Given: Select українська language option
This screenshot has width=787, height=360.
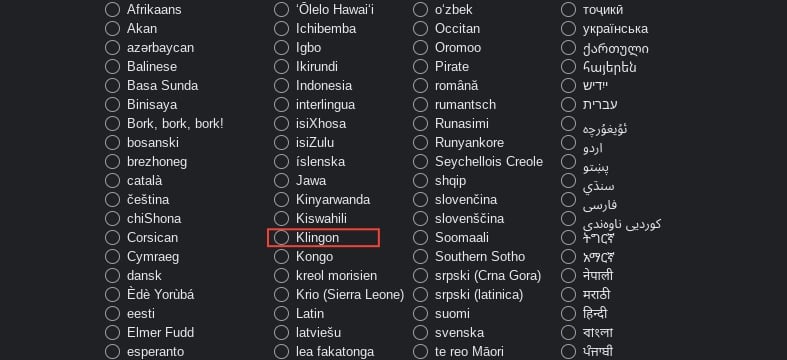Looking at the screenshot, I should point(568,29).
